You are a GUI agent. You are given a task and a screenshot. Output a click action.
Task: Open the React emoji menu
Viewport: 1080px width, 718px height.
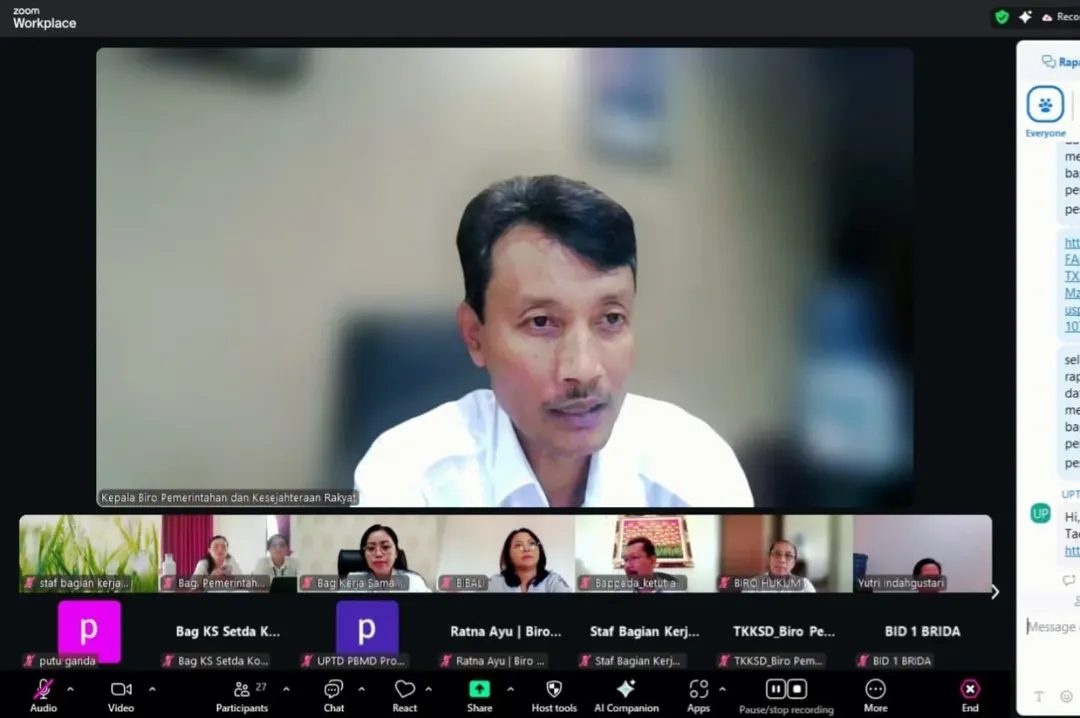404,690
